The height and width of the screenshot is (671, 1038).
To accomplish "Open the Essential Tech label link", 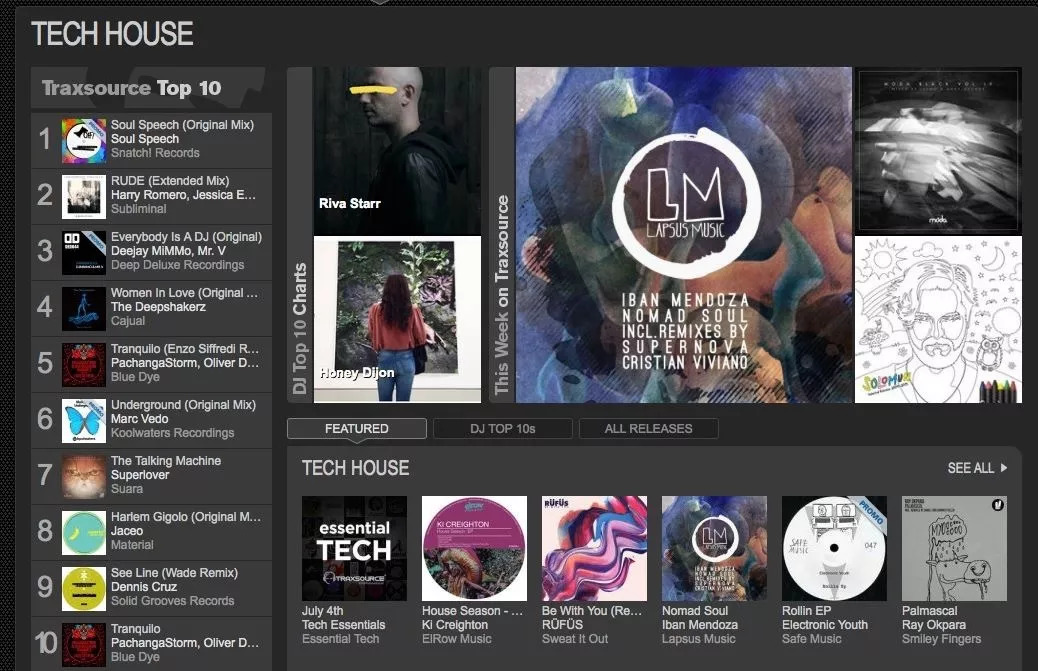I will [341, 639].
